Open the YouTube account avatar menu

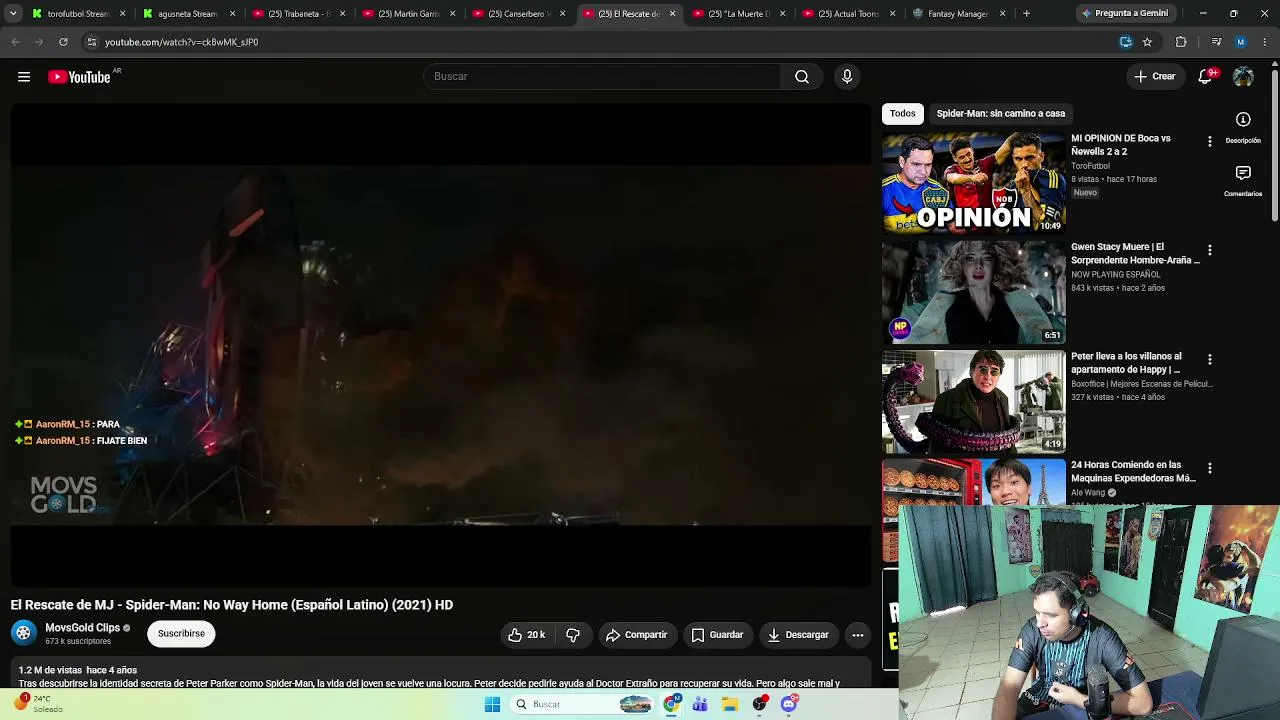(1243, 77)
